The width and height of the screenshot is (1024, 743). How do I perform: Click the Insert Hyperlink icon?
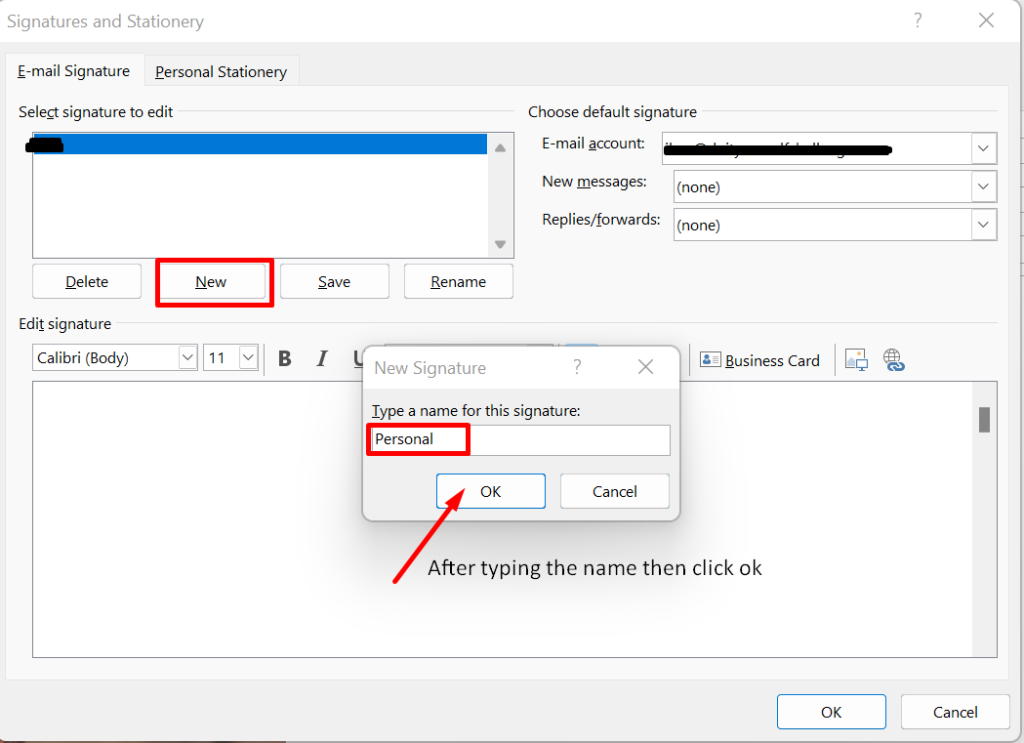point(893,360)
